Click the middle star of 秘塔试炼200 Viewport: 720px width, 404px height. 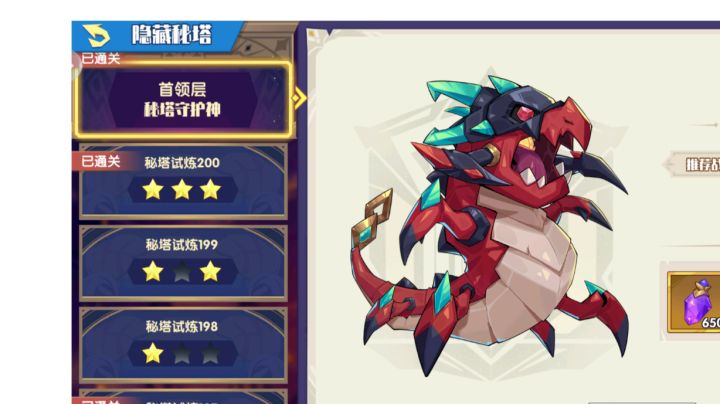(182, 190)
